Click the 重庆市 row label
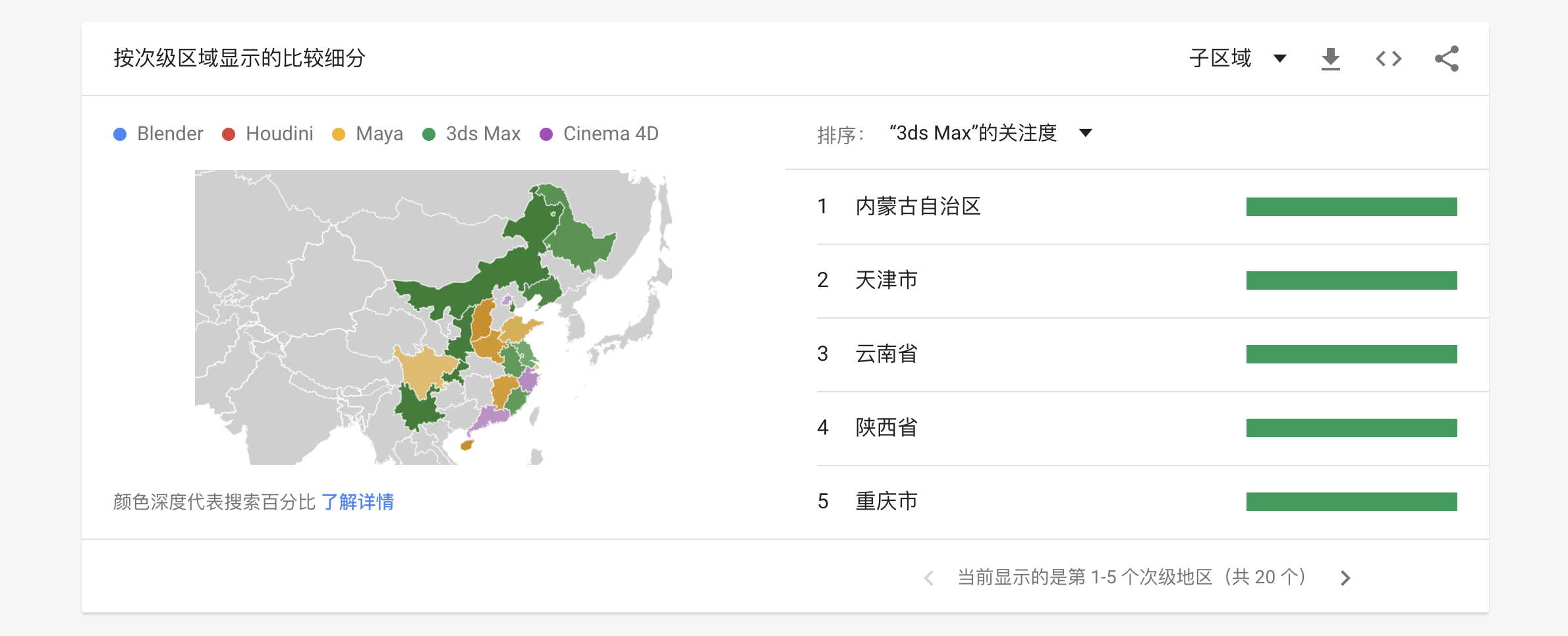 tap(886, 501)
